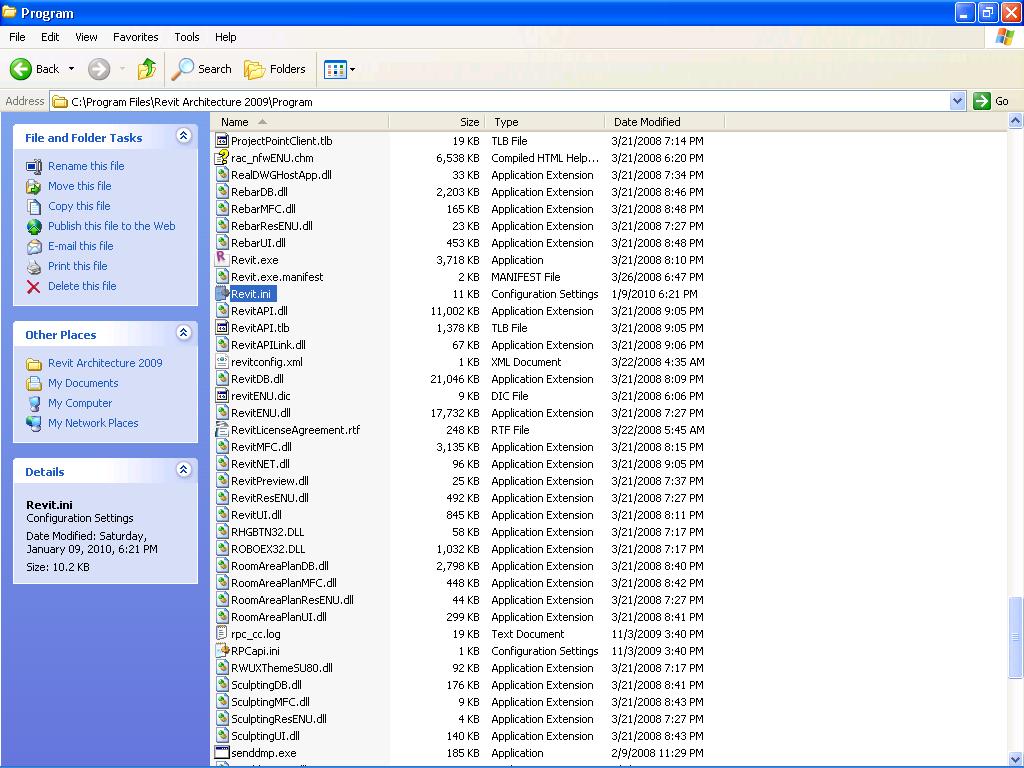Open the Back button history dropdown arrow
Screen dimensions: 1024x768
click(71, 69)
